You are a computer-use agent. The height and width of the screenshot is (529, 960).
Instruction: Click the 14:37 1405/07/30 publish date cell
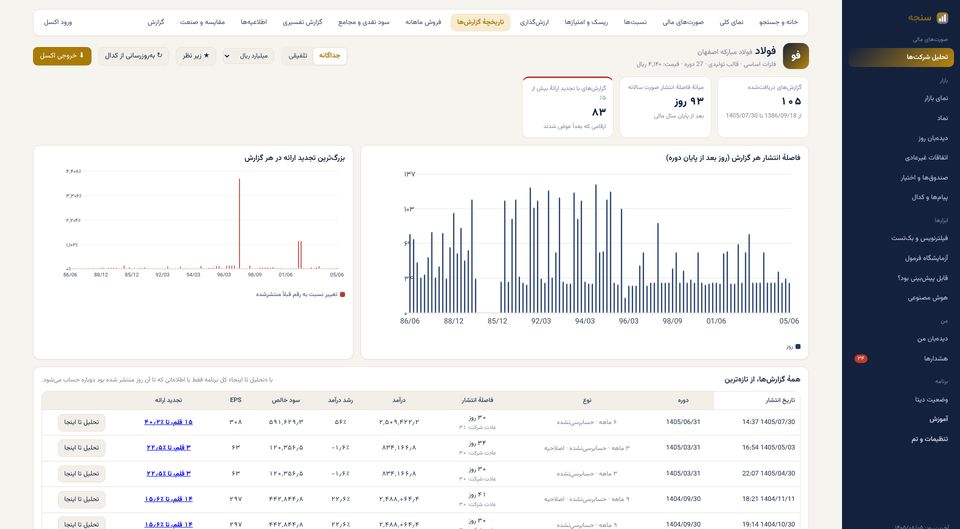click(768, 422)
